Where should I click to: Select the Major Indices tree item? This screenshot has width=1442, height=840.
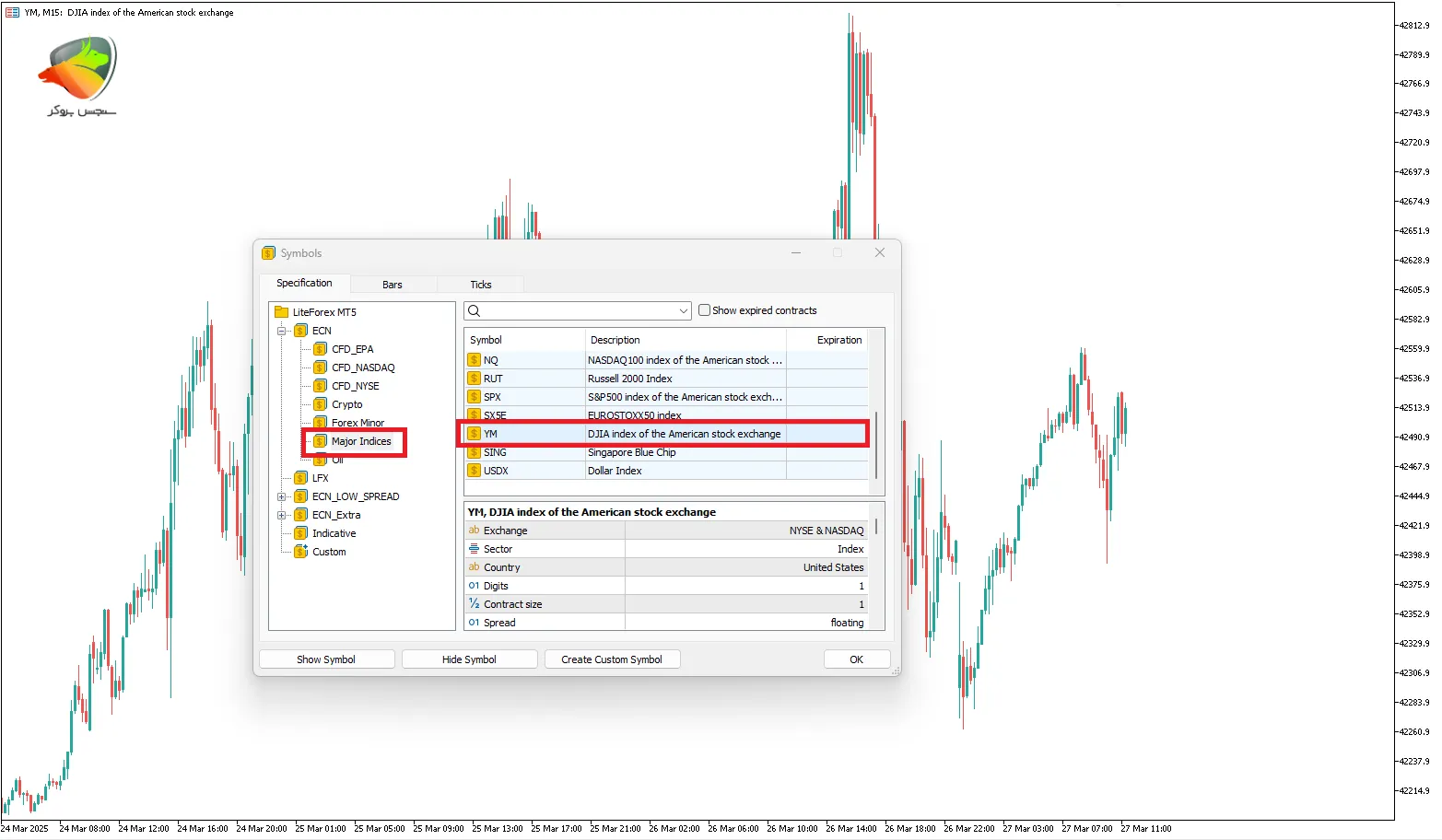tap(361, 441)
